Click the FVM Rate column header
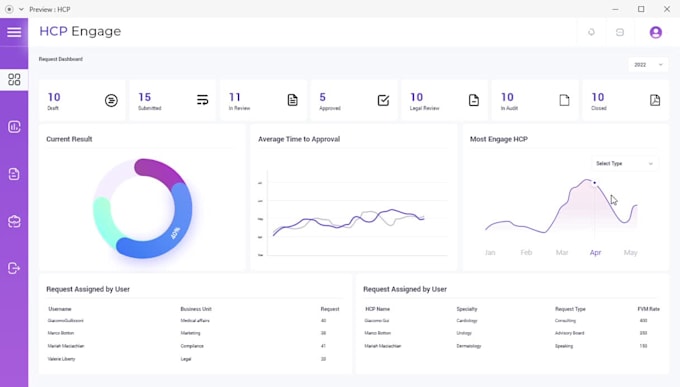The height and width of the screenshot is (387, 680). click(x=648, y=309)
